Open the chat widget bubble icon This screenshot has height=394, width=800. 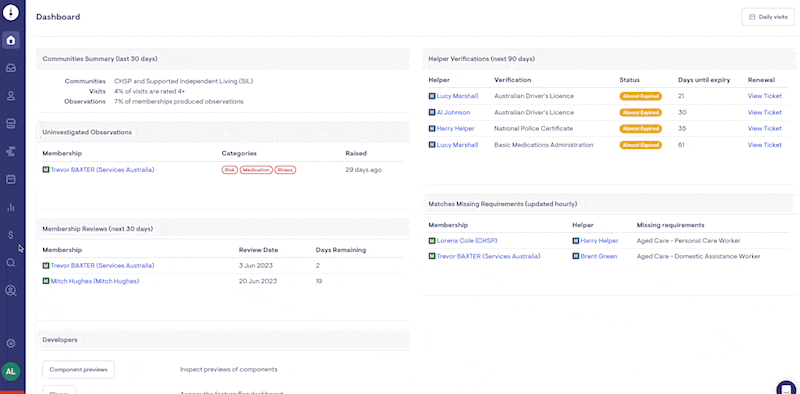787,388
